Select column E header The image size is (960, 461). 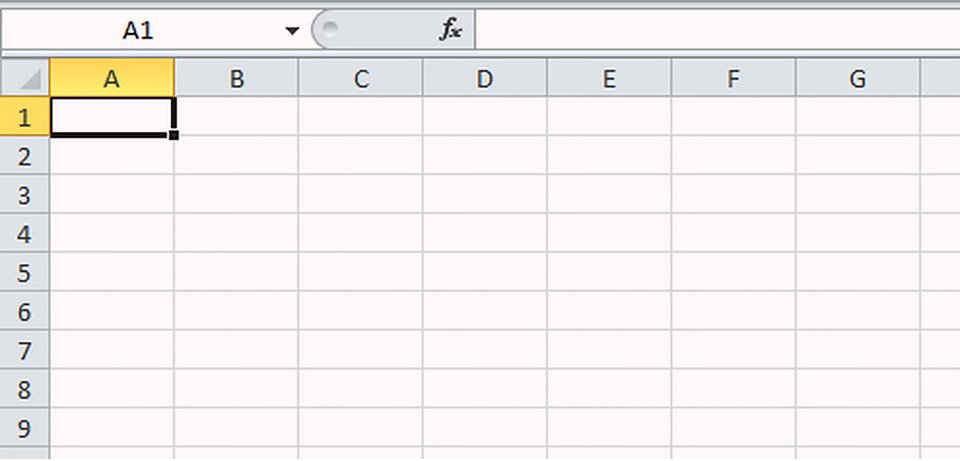tap(609, 78)
